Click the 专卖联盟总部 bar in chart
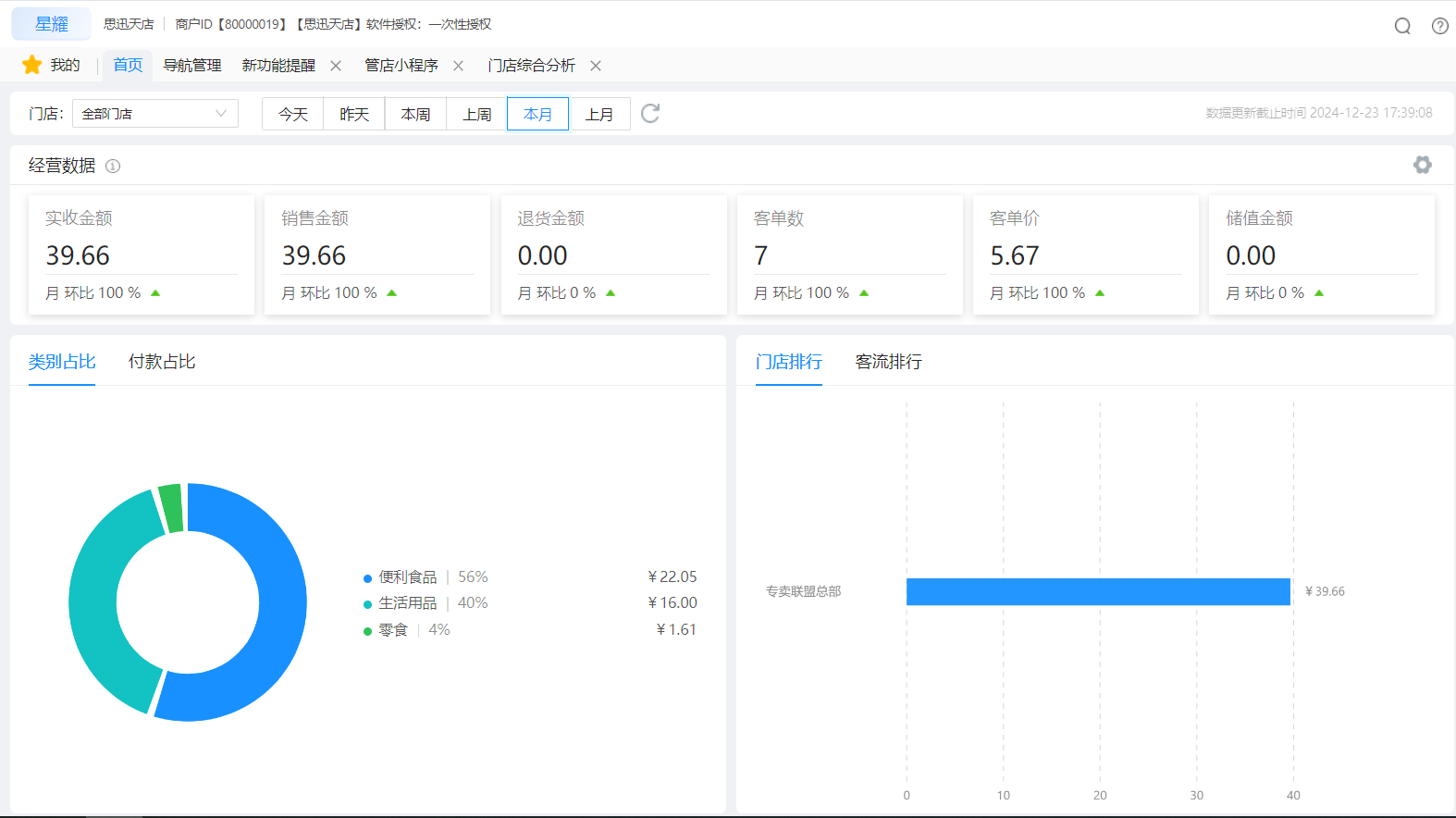Image resolution: width=1456 pixels, height=818 pixels. point(1097,591)
